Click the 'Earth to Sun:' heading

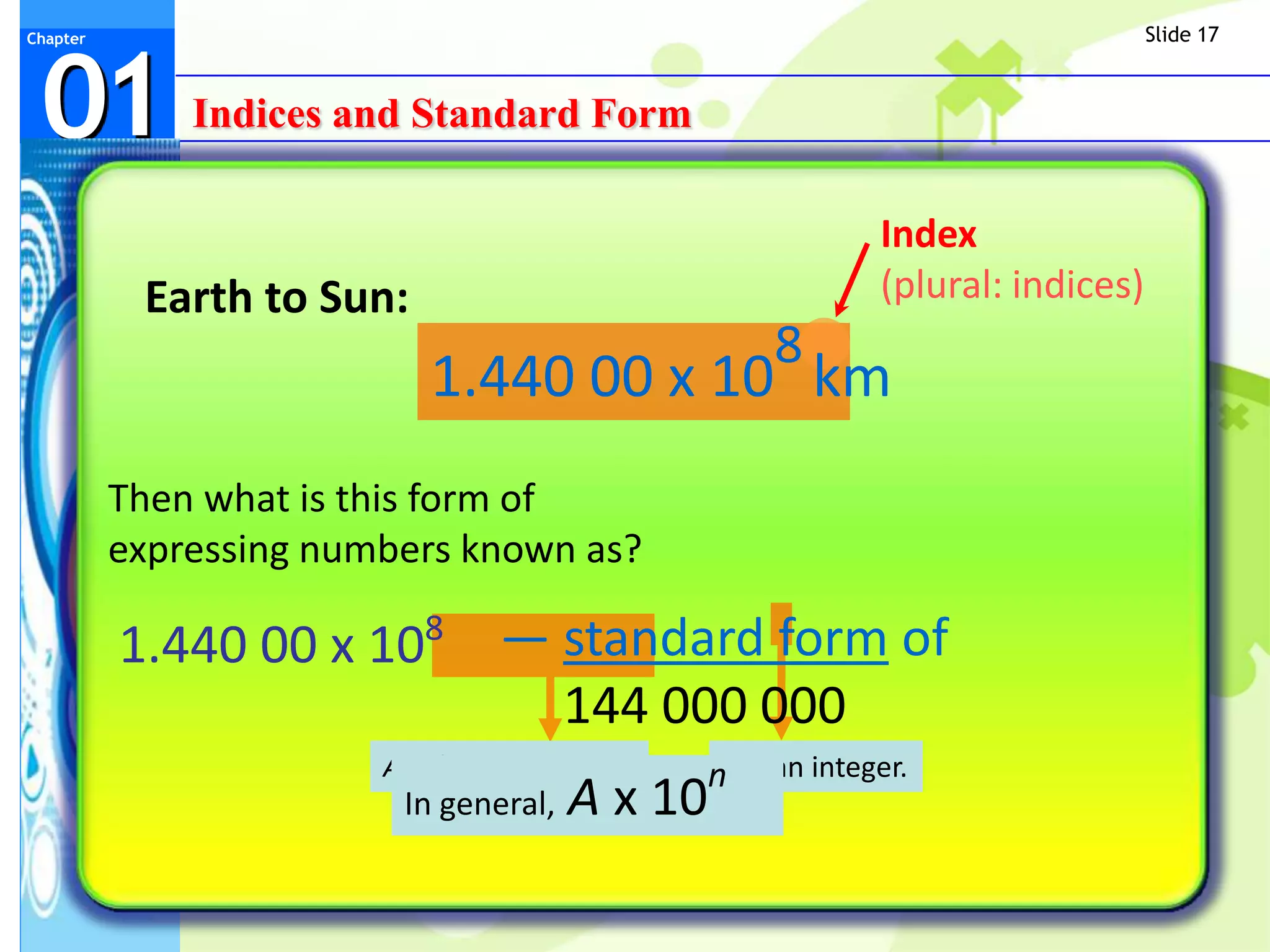pyautogui.click(x=277, y=297)
